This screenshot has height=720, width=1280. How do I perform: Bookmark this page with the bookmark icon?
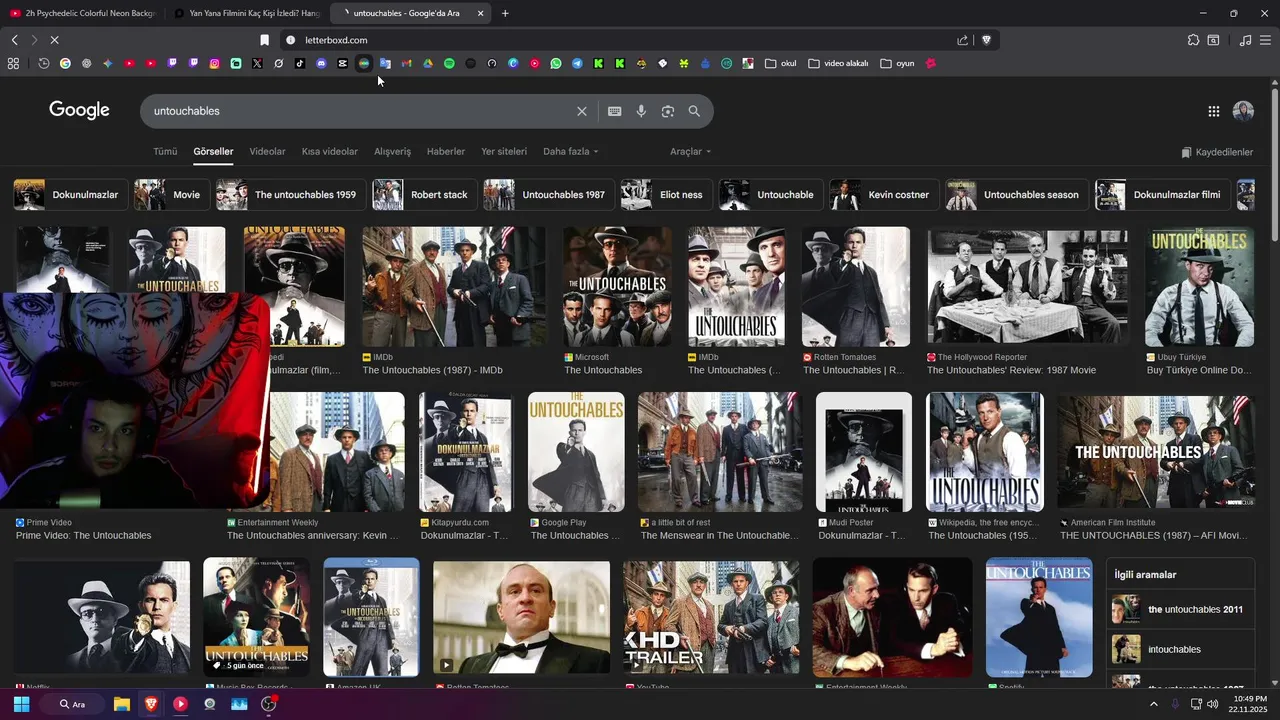pos(264,40)
